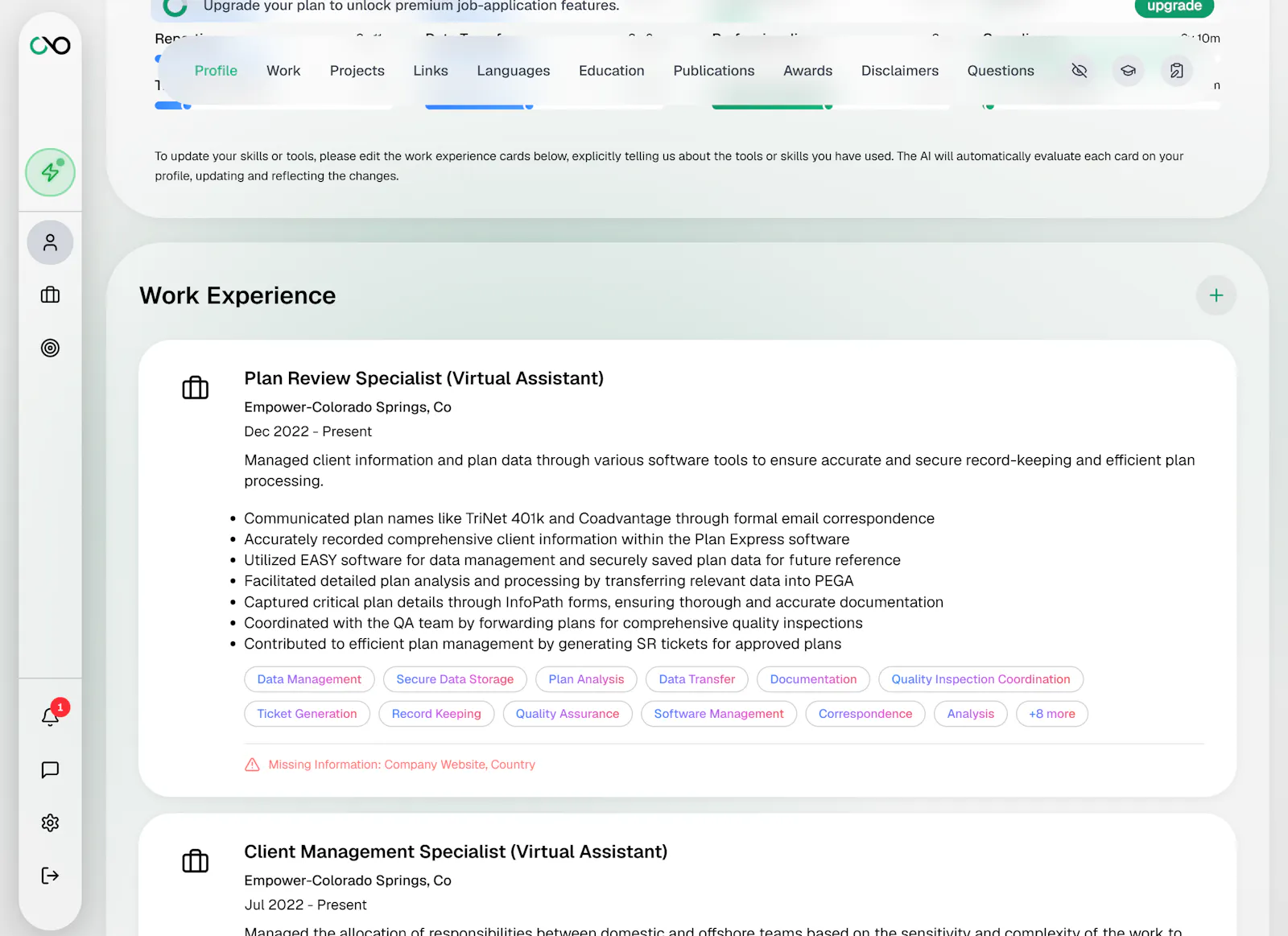Select the Plan Analysis skill tag
This screenshot has width=1288, height=936.
586,679
